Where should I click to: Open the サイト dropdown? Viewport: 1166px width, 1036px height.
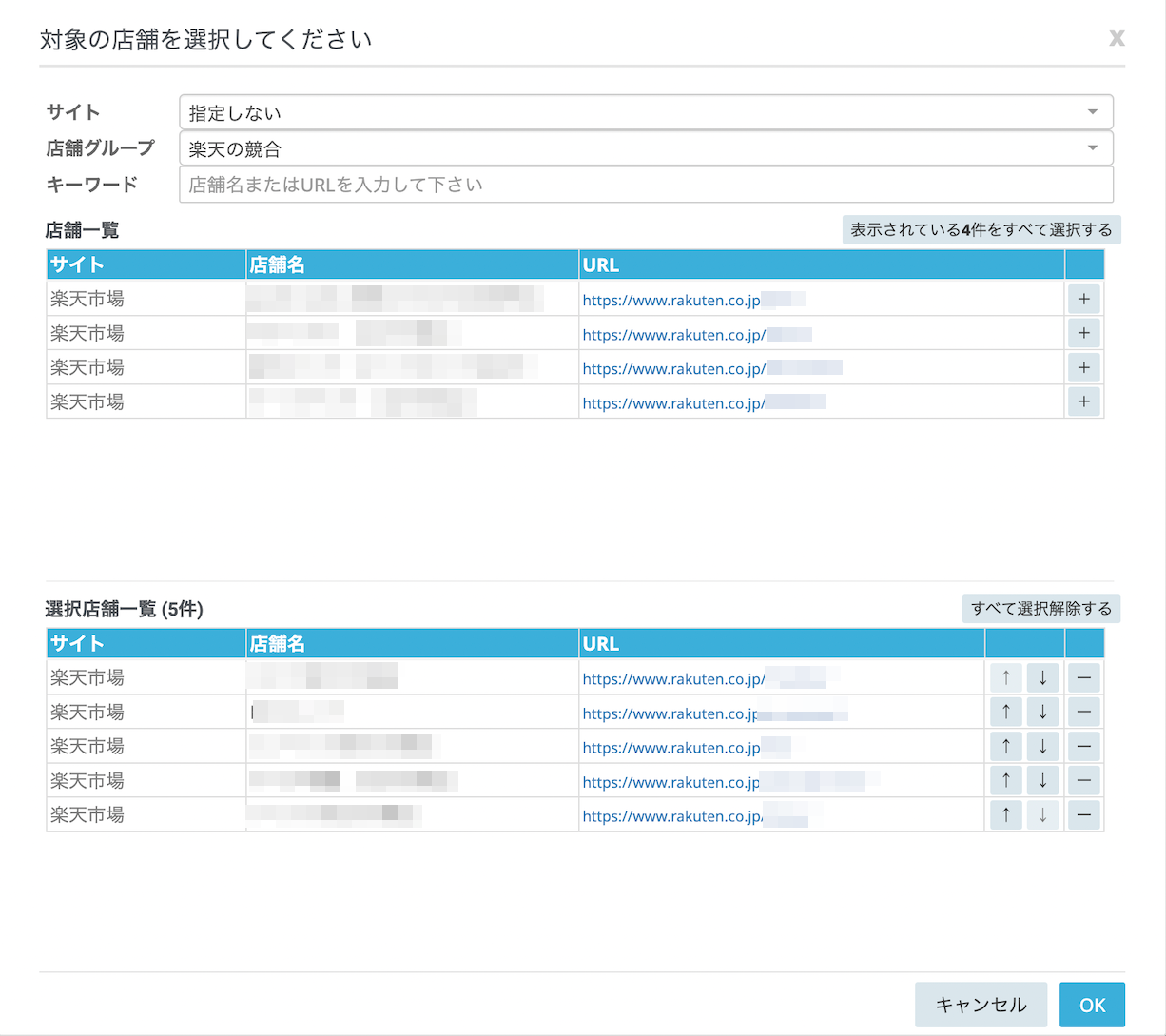coord(646,112)
